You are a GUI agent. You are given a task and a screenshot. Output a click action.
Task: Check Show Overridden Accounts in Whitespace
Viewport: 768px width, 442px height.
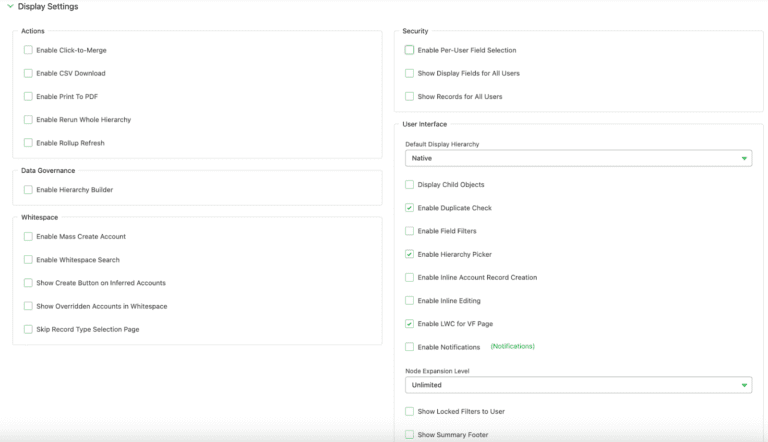tap(28, 306)
